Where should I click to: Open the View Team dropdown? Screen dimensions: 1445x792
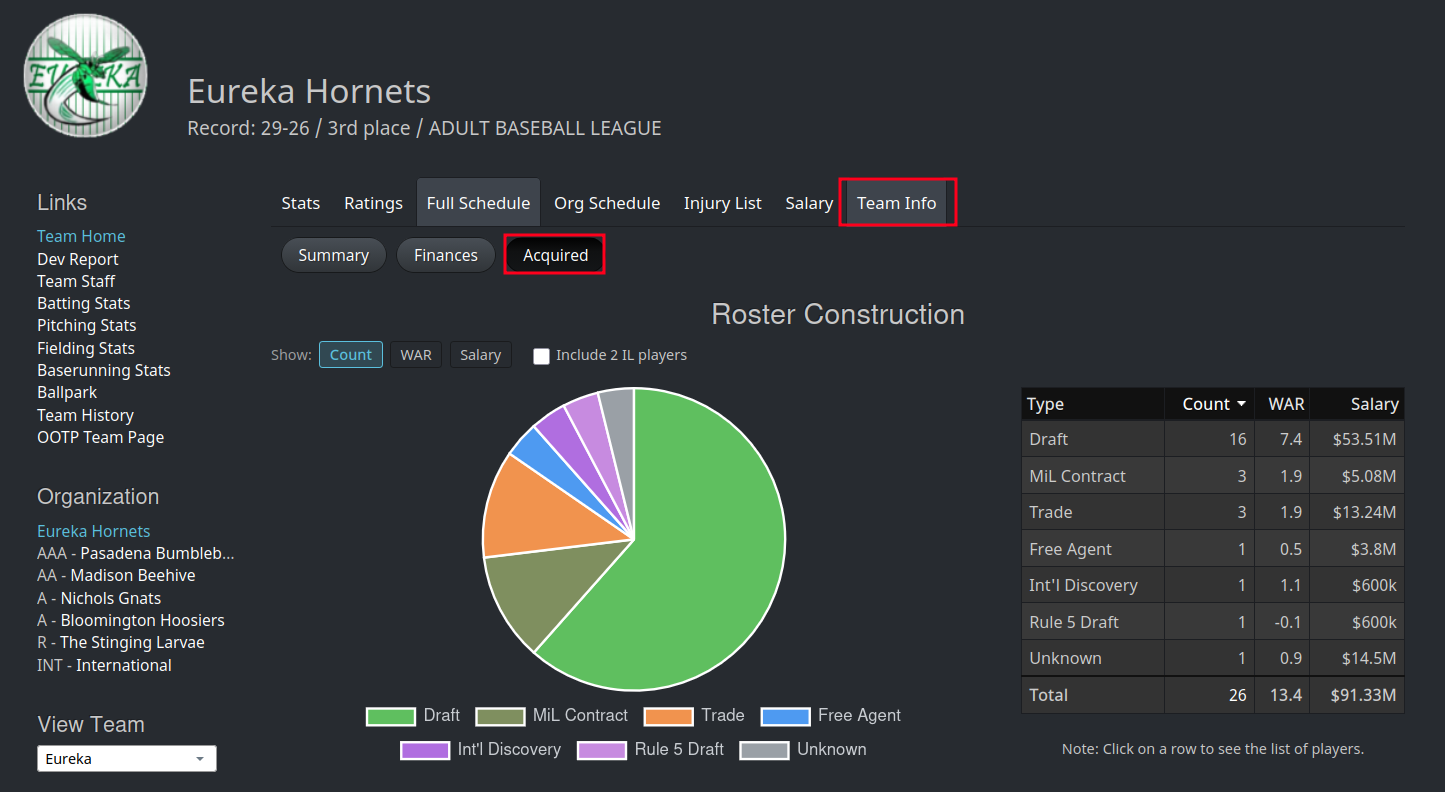pos(127,759)
